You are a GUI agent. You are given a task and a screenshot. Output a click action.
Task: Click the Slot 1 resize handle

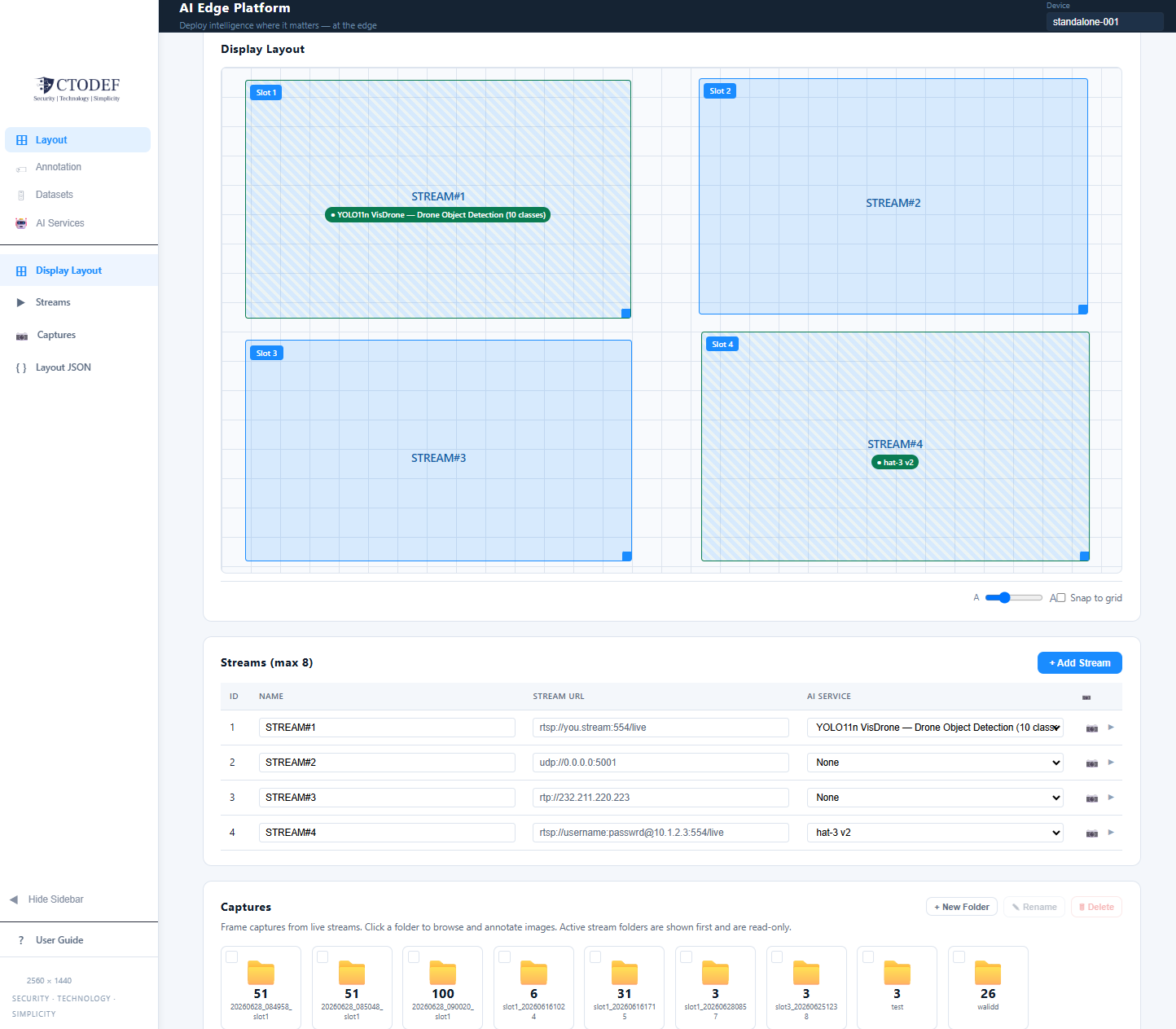pyautogui.click(x=625, y=313)
